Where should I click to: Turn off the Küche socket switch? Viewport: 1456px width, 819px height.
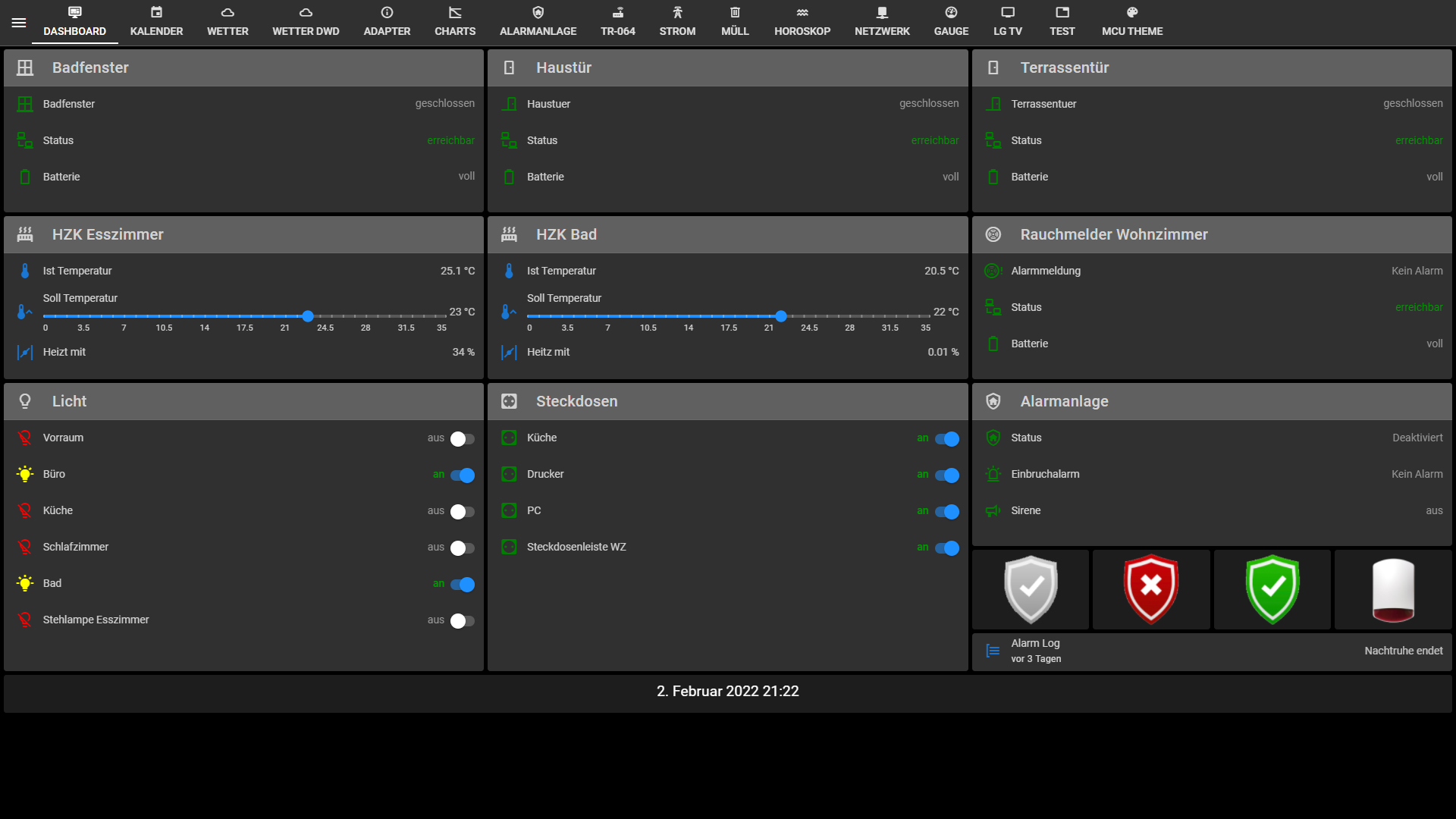pyautogui.click(x=946, y=438)
